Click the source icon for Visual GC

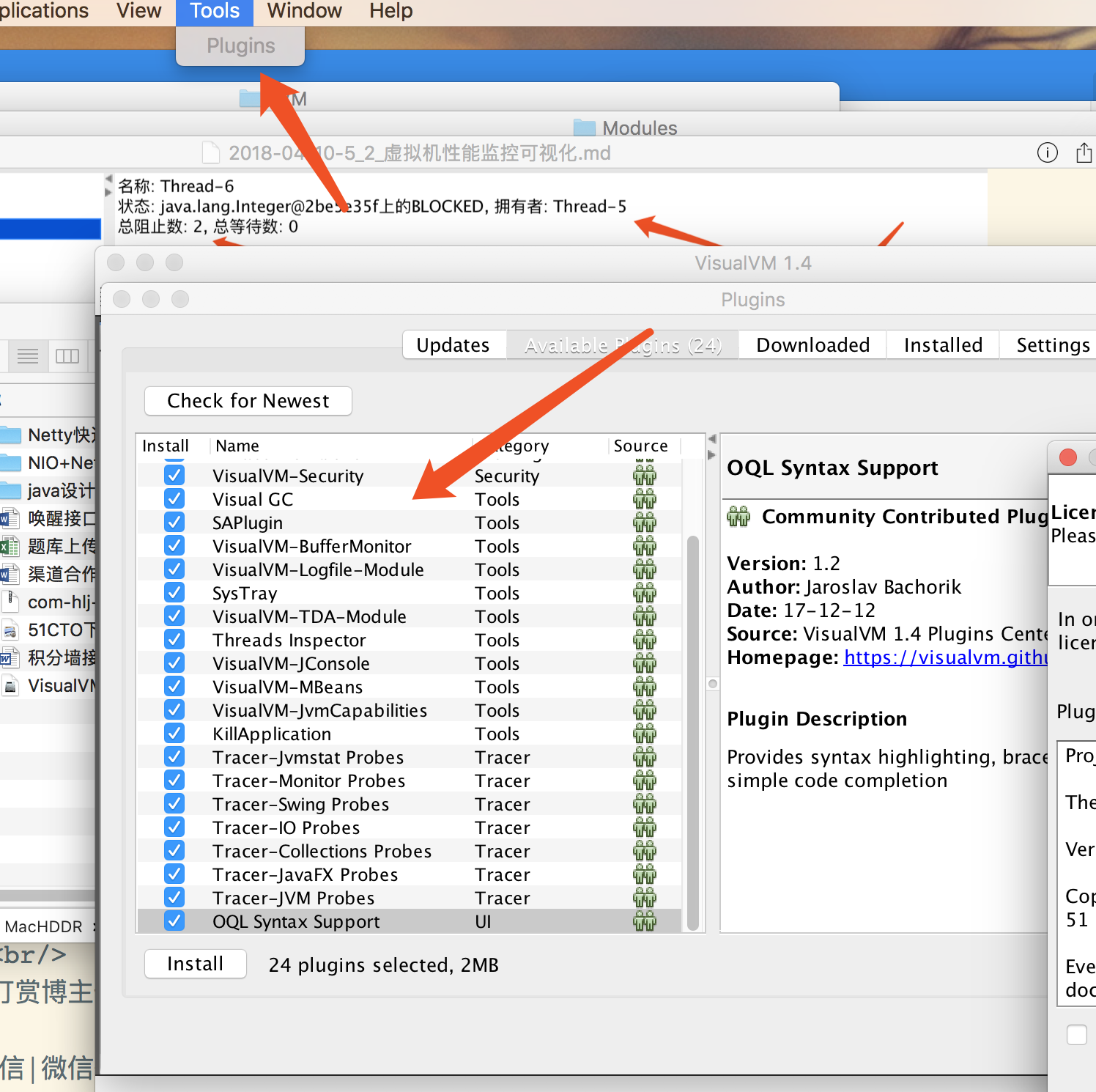click(x=645, y=499)
